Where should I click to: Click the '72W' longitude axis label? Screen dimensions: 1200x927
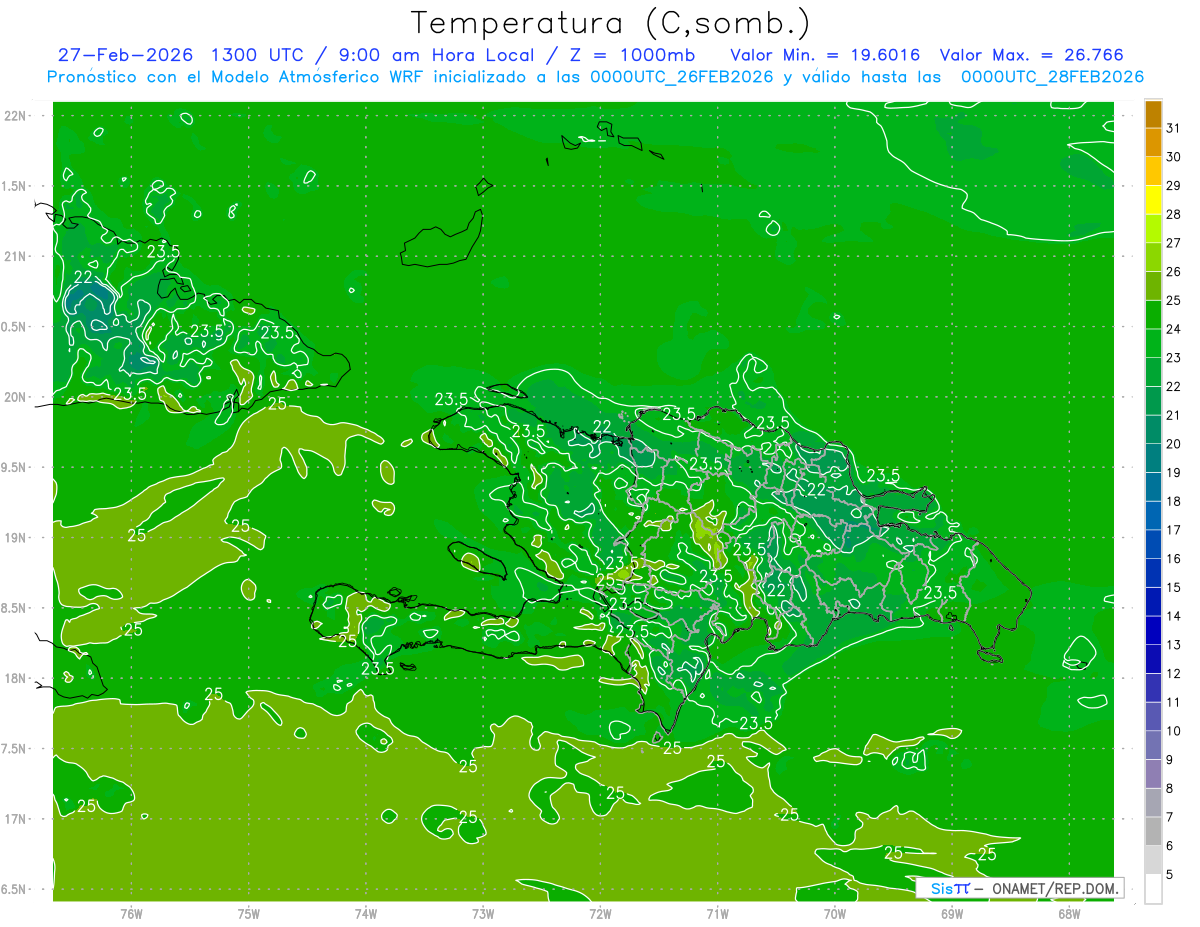pyautogui.click(x=600, y=913)
